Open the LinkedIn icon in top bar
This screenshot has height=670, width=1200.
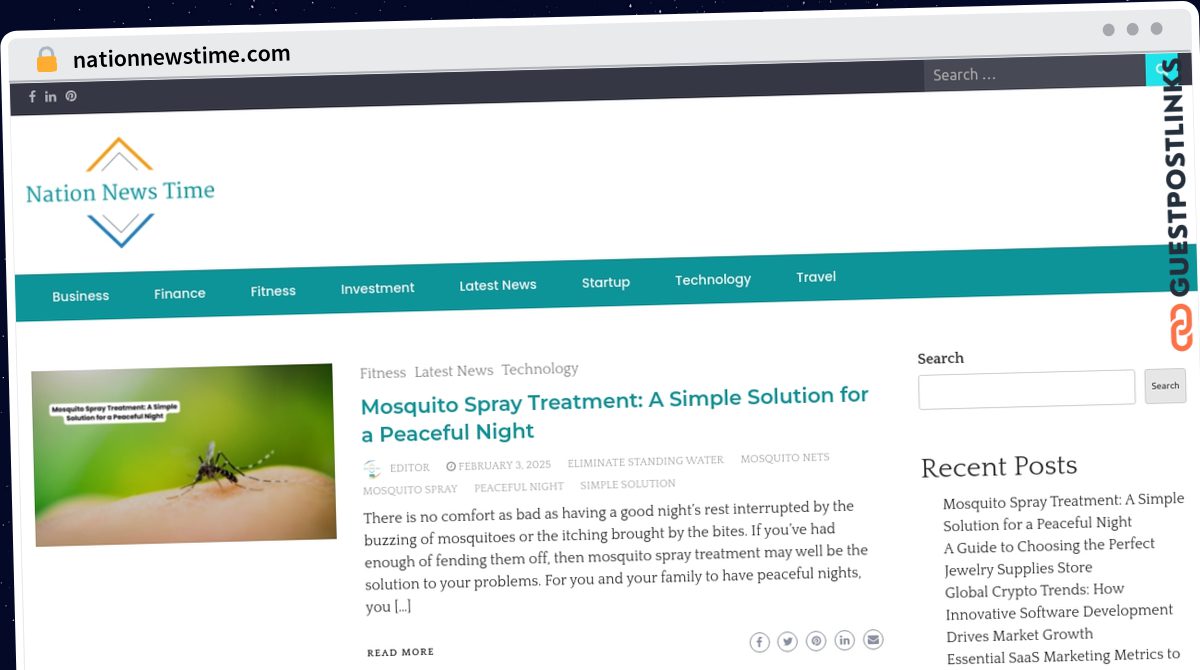pyautogui.click(x=51, y=97)
